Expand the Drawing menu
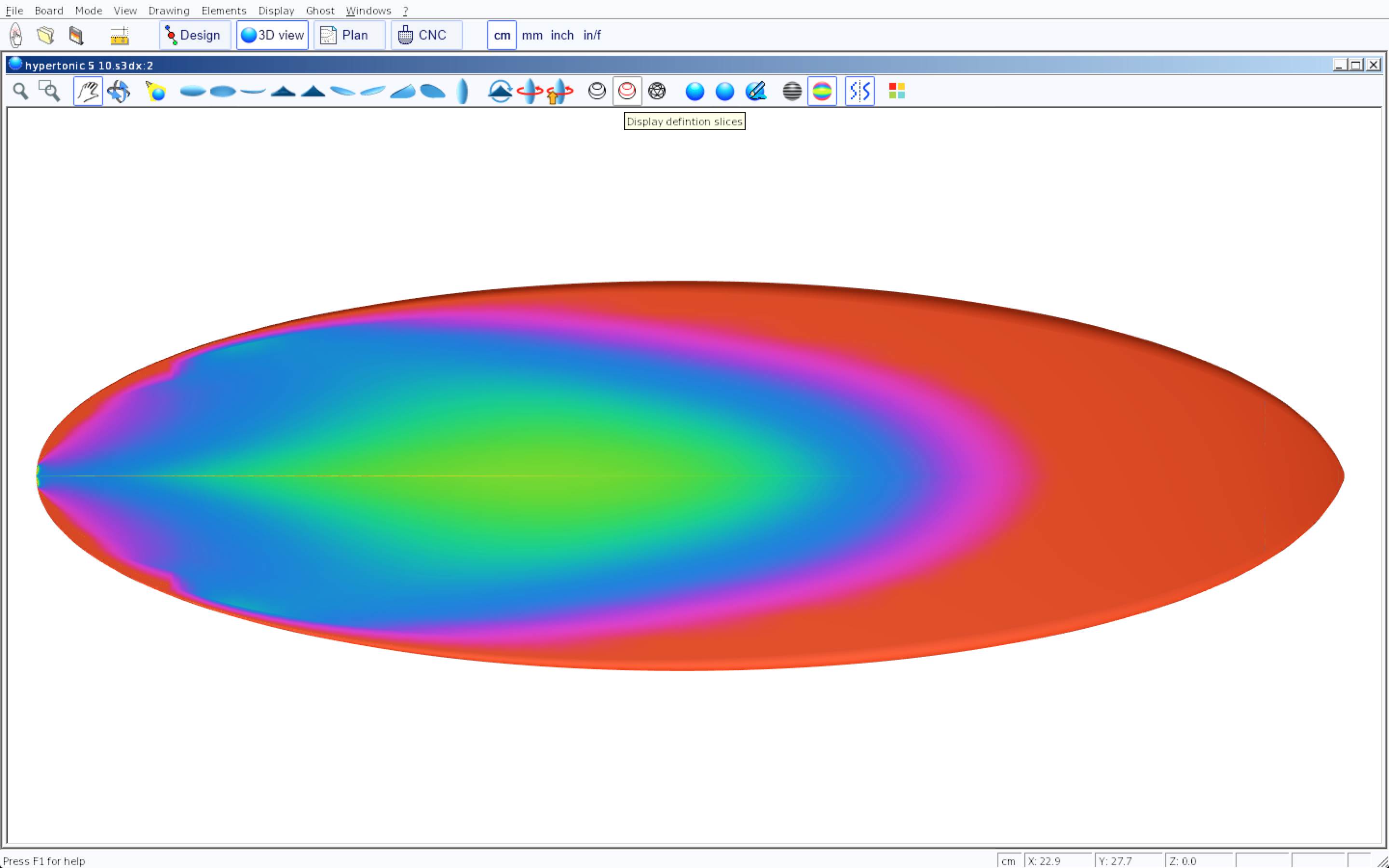 [x=169, y=10]
